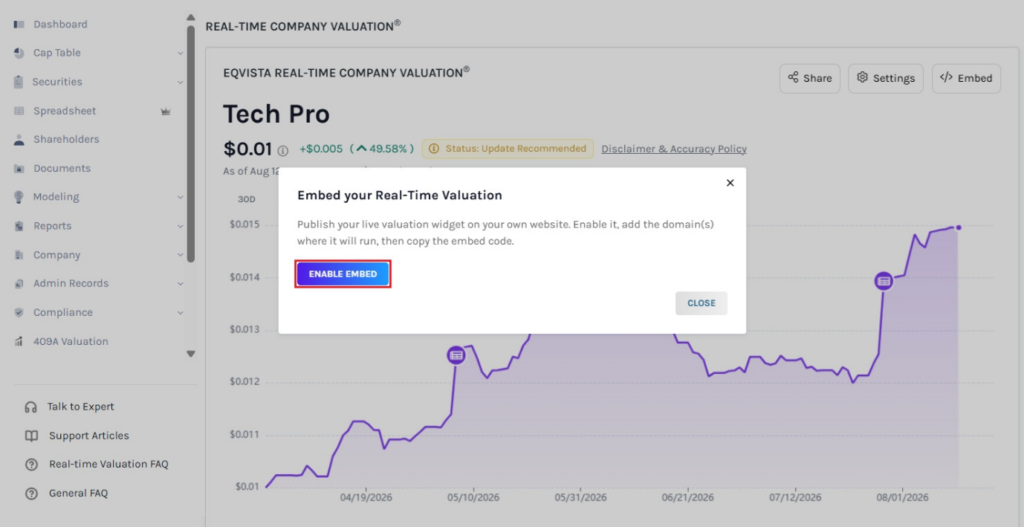Click the General FAQ question icon
The image size is (1024, 527).
tap(31, 494)
